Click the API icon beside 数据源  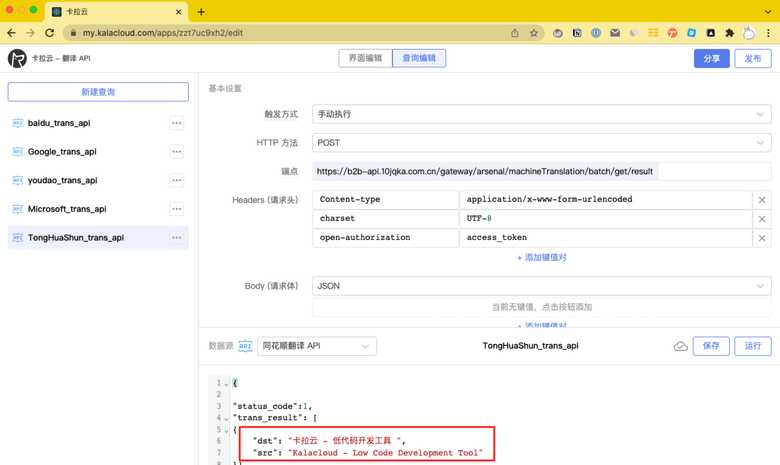pos(245,346)
